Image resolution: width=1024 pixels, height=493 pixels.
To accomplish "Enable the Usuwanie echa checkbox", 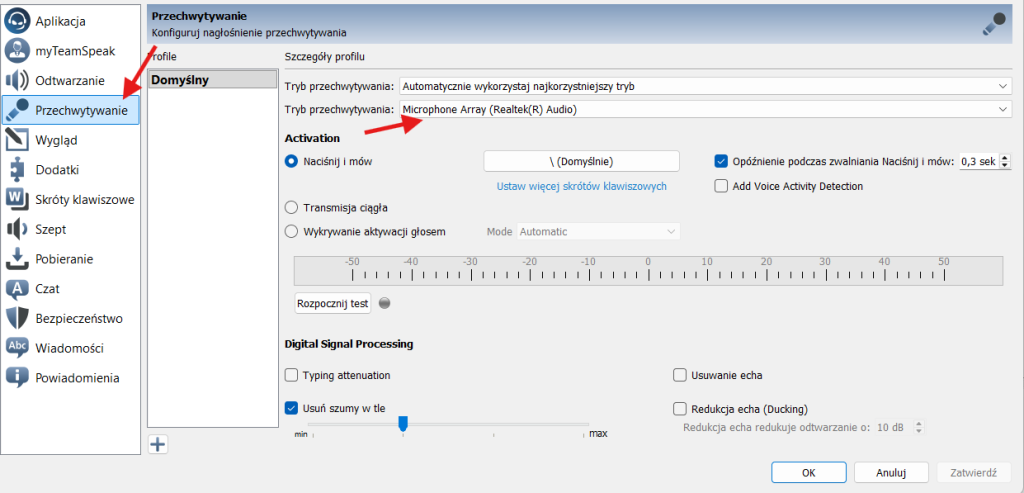I will tap(681, 375).
